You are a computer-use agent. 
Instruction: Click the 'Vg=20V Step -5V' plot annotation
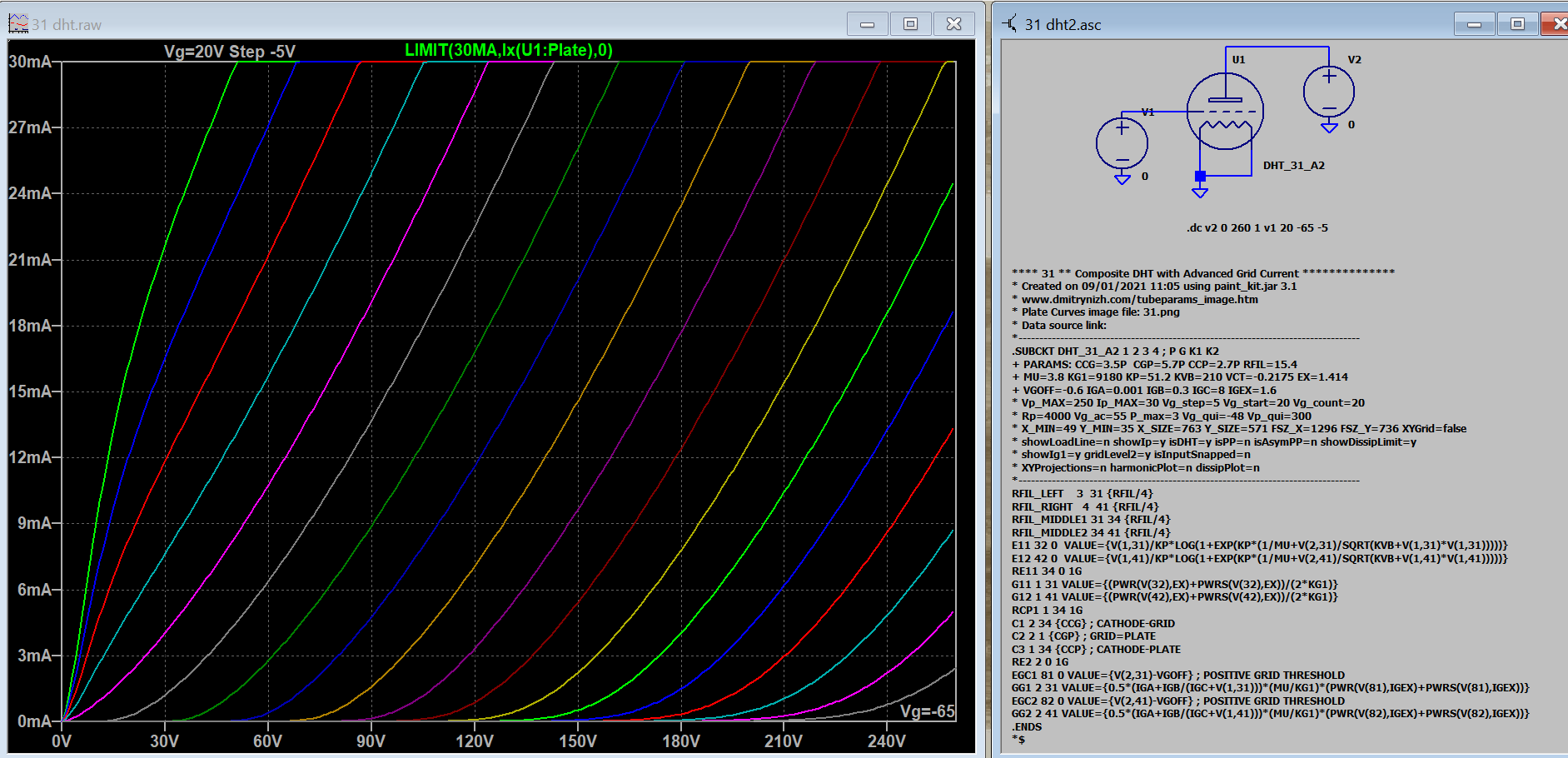(230, 52)
